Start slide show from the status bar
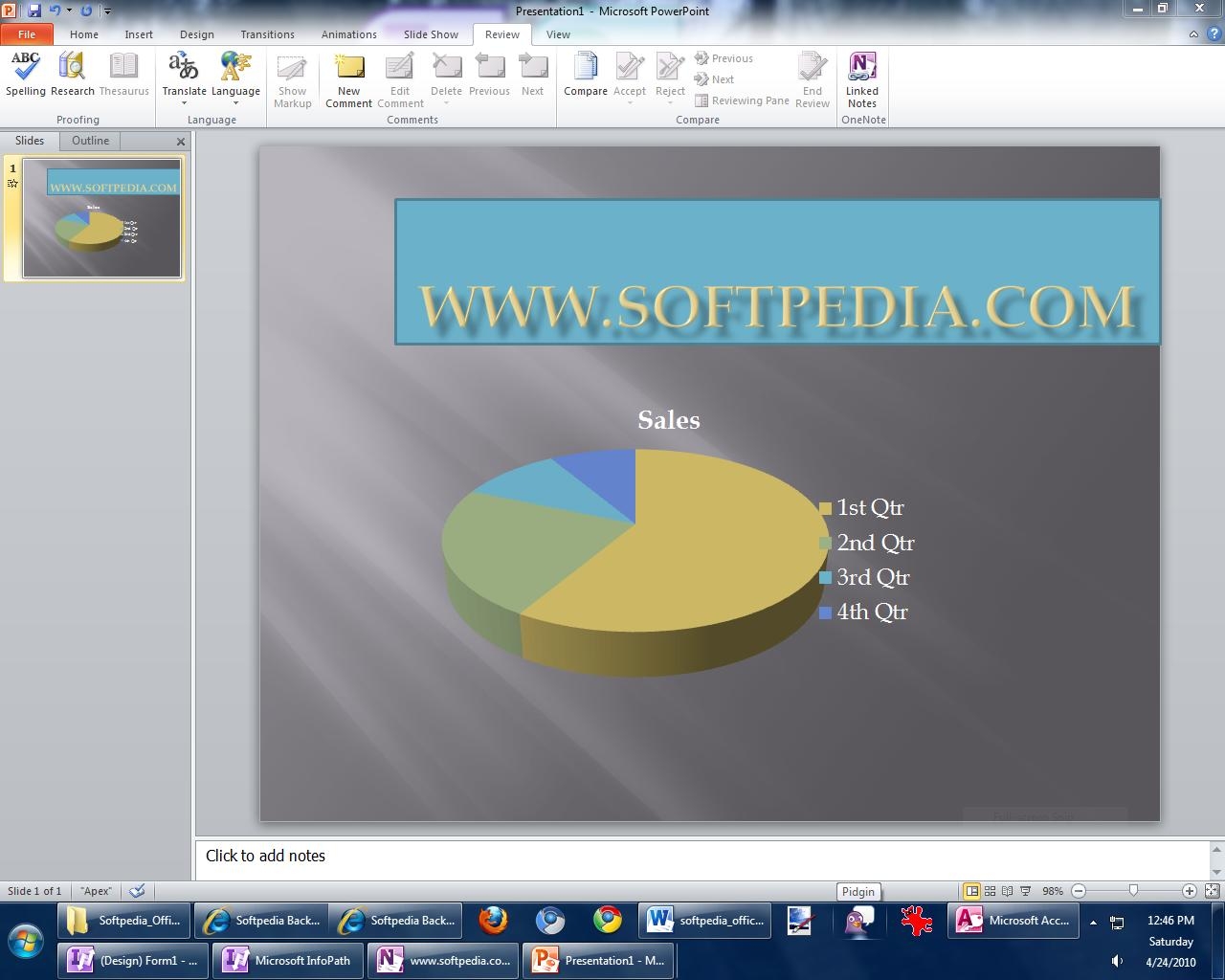 (1026, 891)
